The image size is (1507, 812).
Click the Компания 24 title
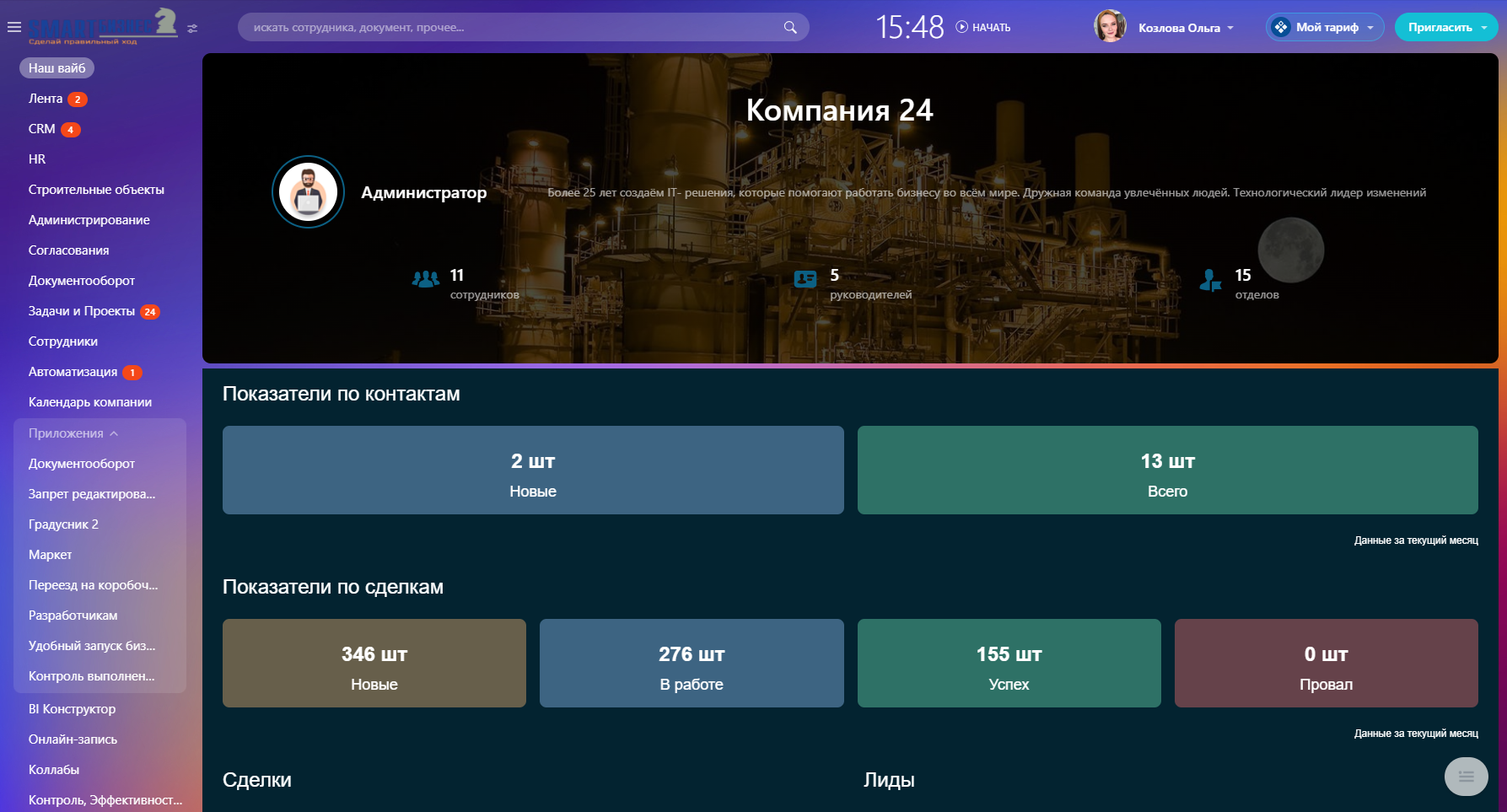point(840,110)
